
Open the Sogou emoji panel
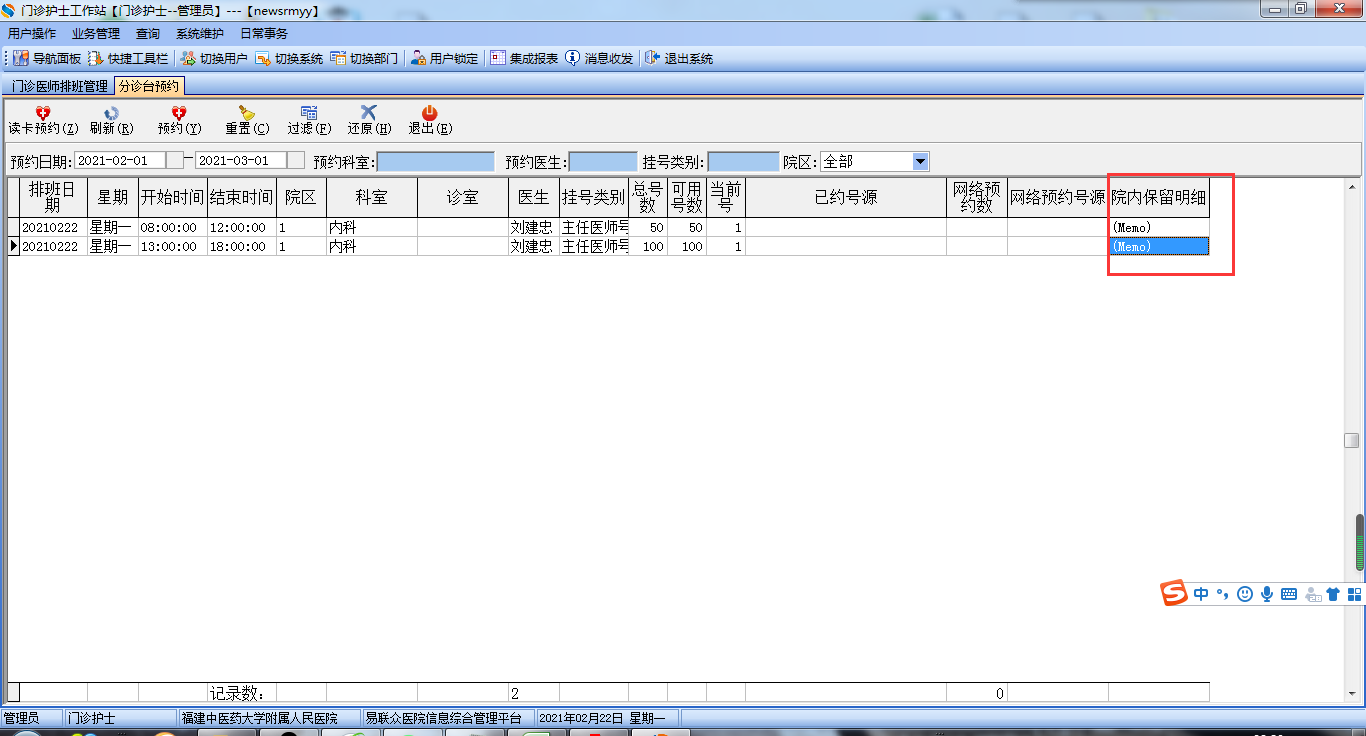[x=1245, y=594]
